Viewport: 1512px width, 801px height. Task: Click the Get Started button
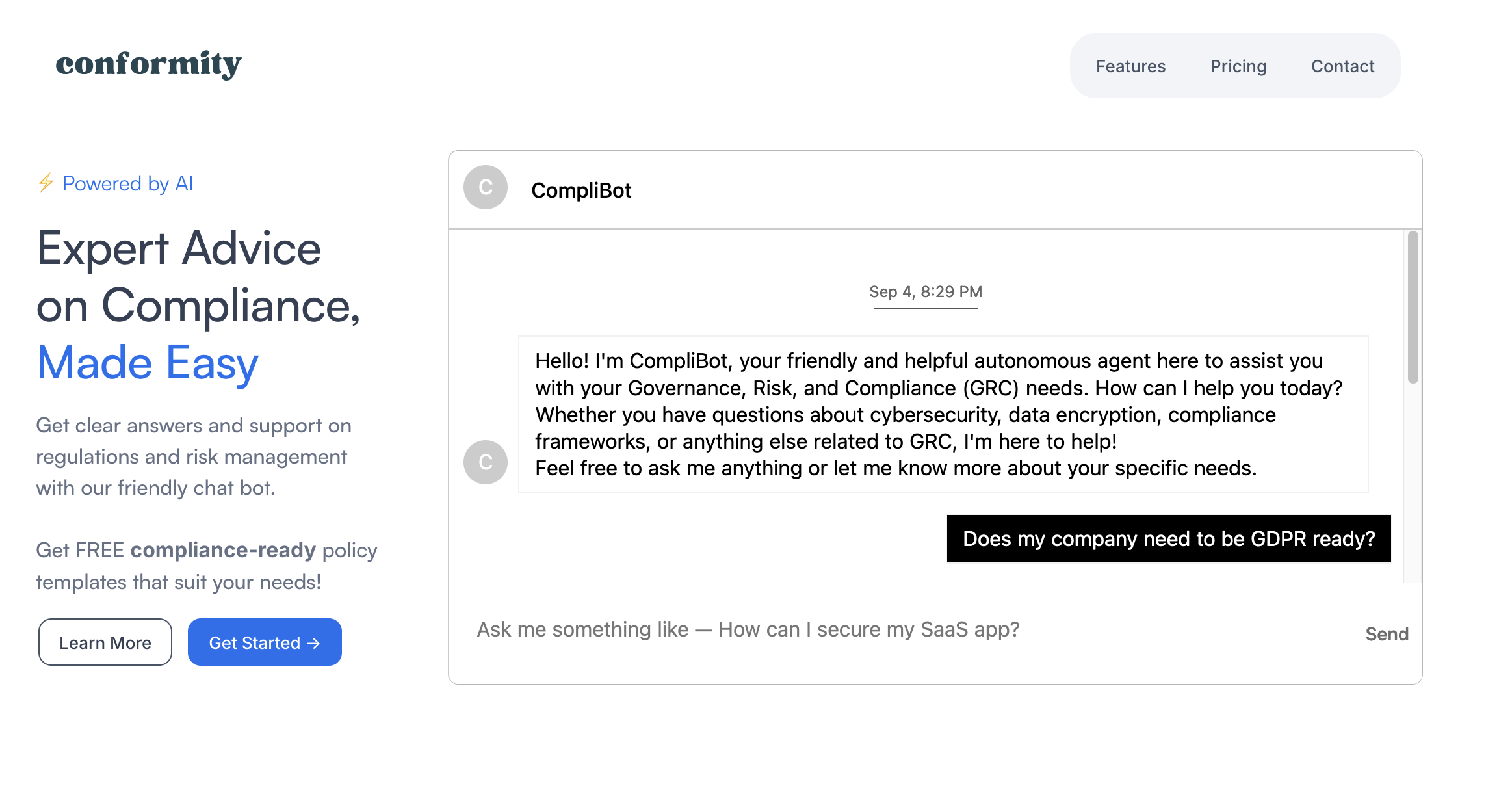pos(264,642)
